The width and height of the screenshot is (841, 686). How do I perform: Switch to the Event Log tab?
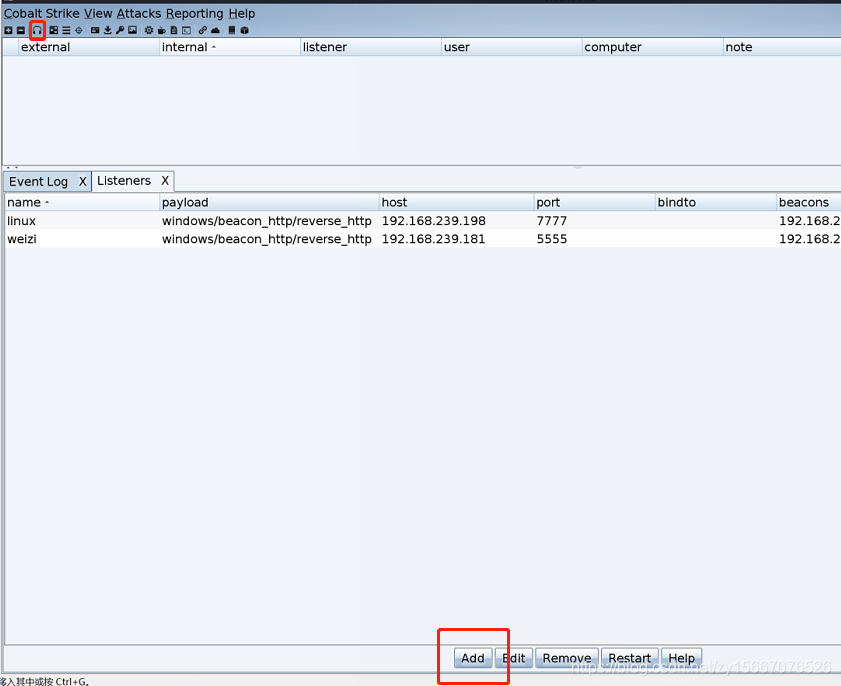39,181
